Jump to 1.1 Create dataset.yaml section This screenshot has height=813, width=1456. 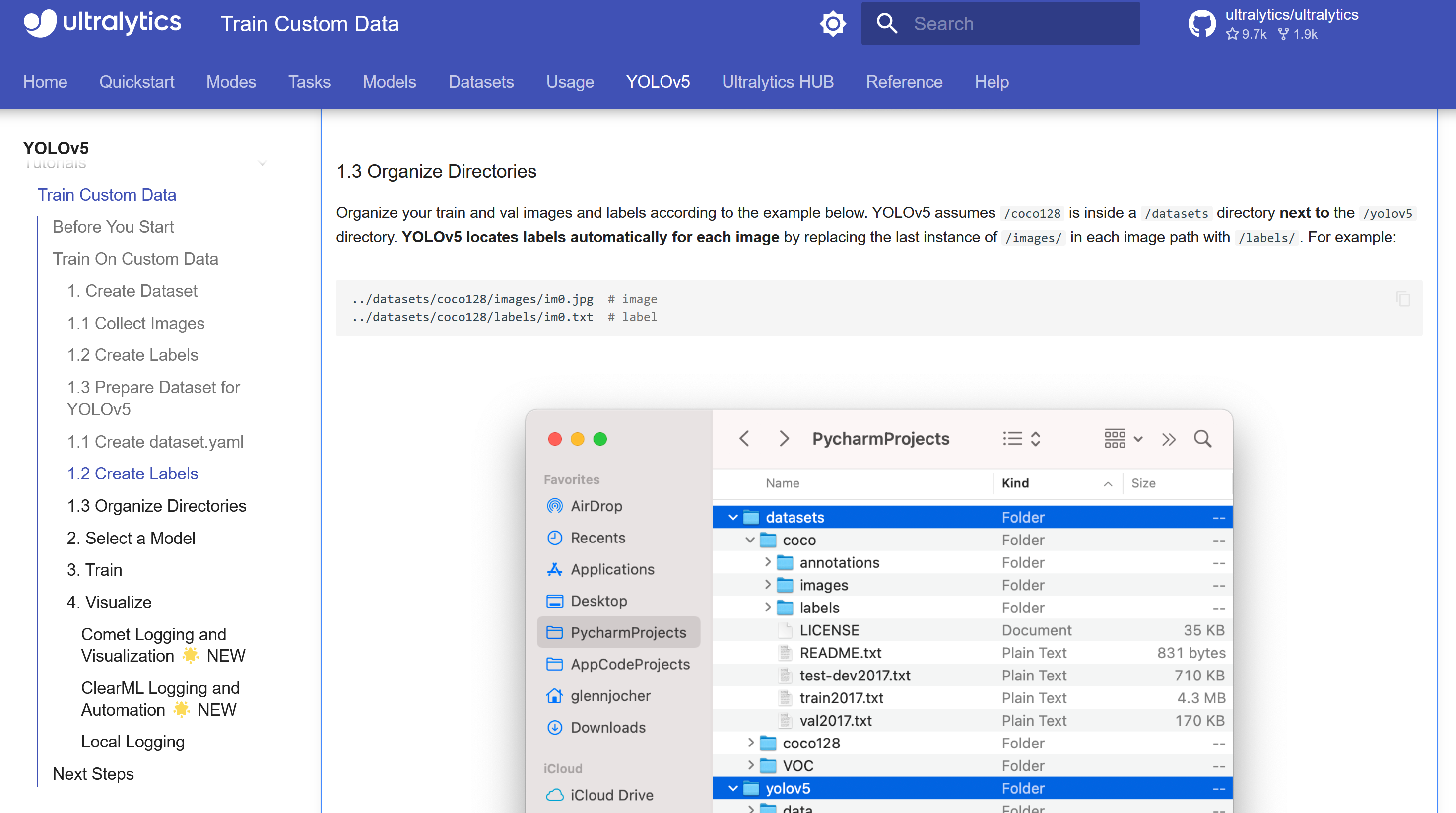[155, 442]
